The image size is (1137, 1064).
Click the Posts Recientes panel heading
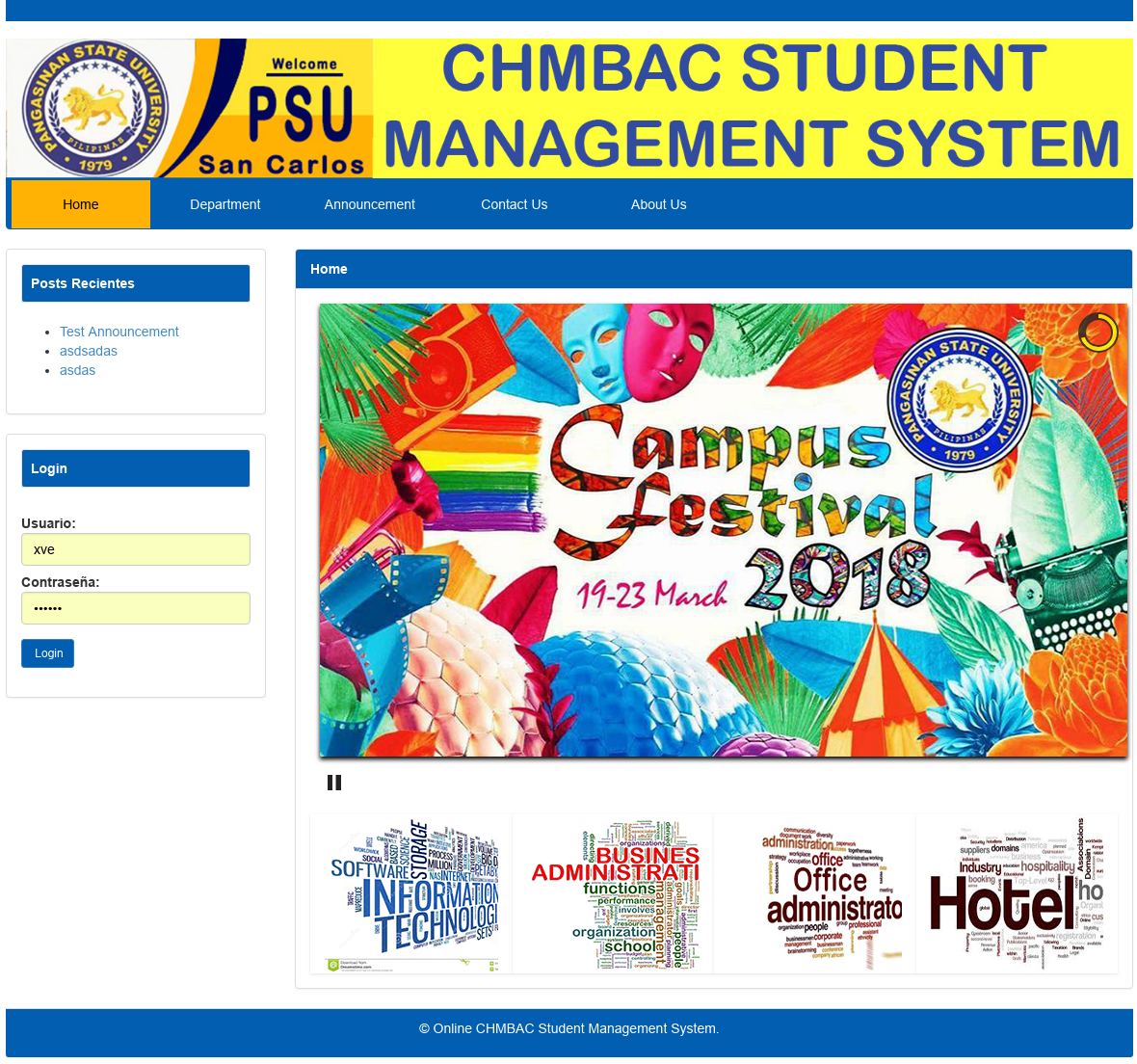[x=136, y=283]
